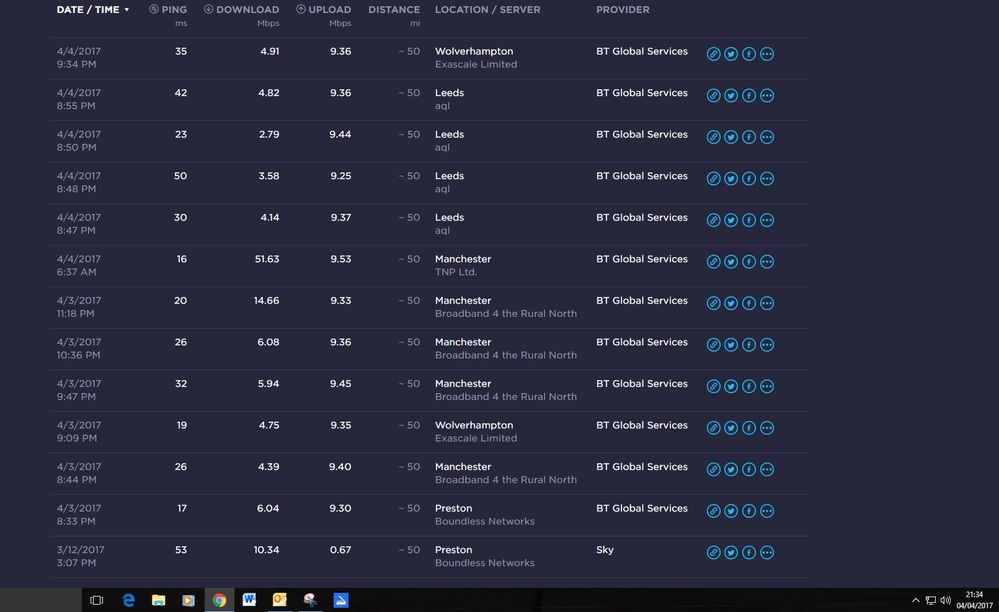Copy link for the 8:55 PM Leeds result
The image size is (999, 612).
[x=714, y=96]
